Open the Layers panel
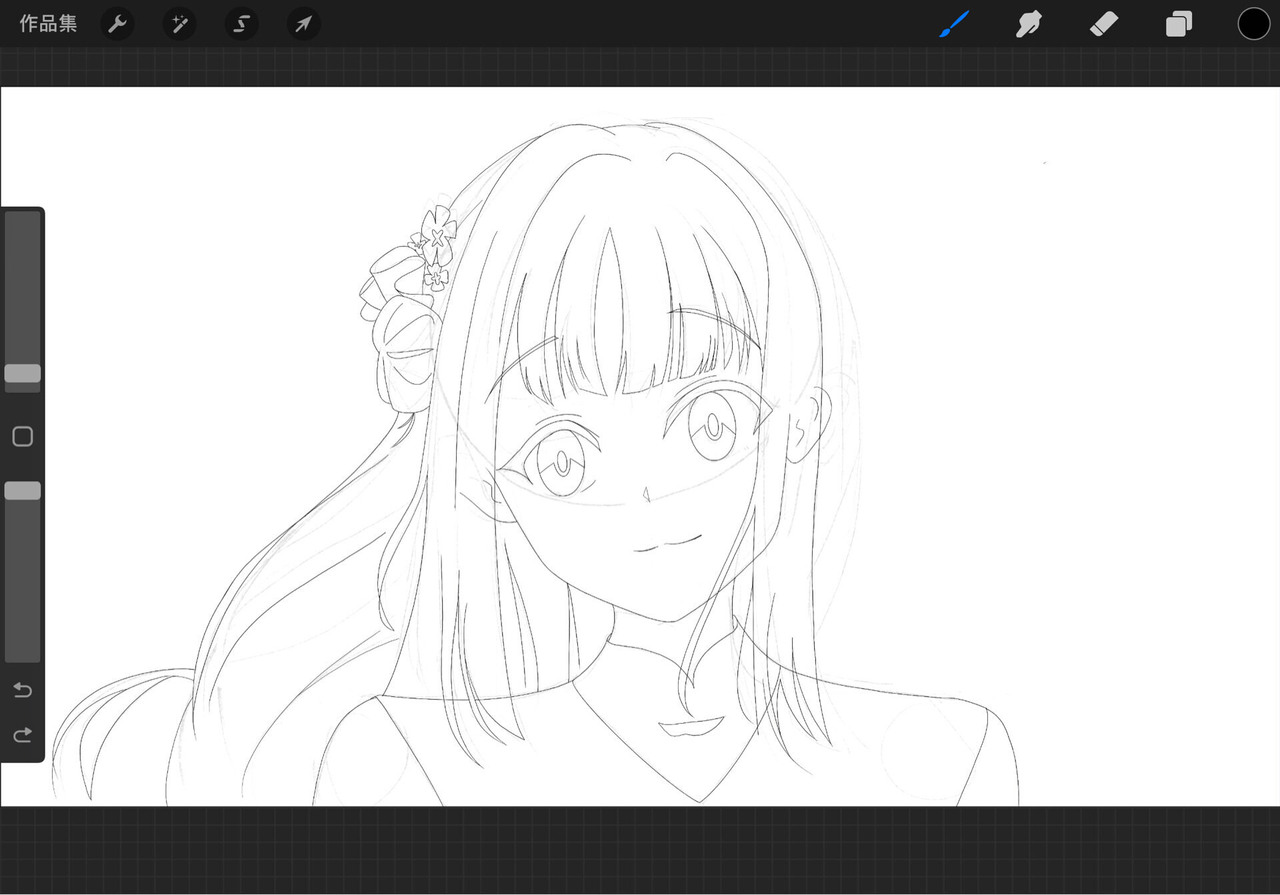The height and width of the screenshot is (895, 1280). [1179, 24]
